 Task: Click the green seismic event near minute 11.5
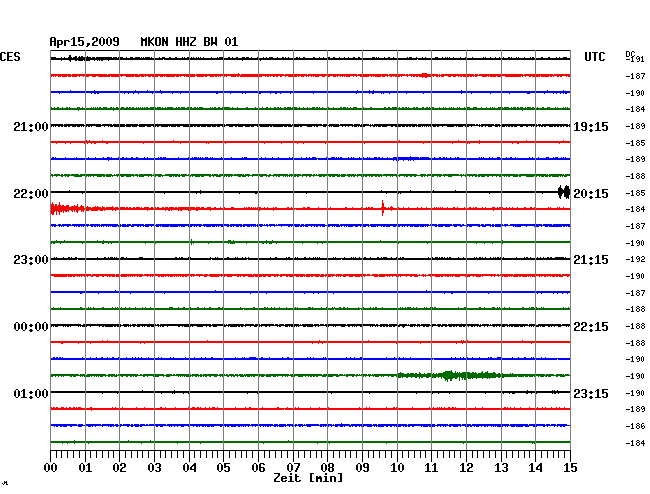pos(450,375)
